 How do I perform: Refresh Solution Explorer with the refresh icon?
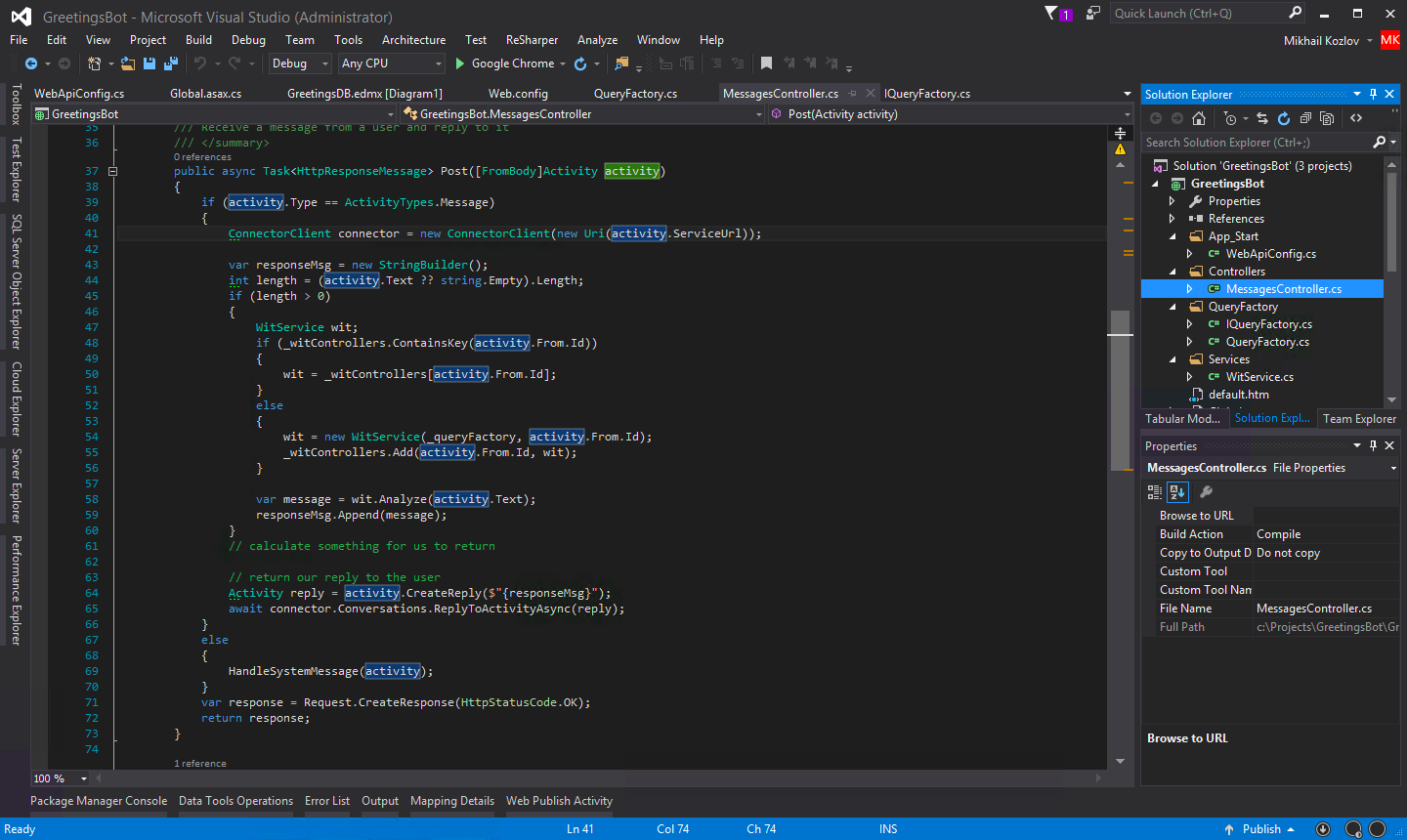[1284, 118]
